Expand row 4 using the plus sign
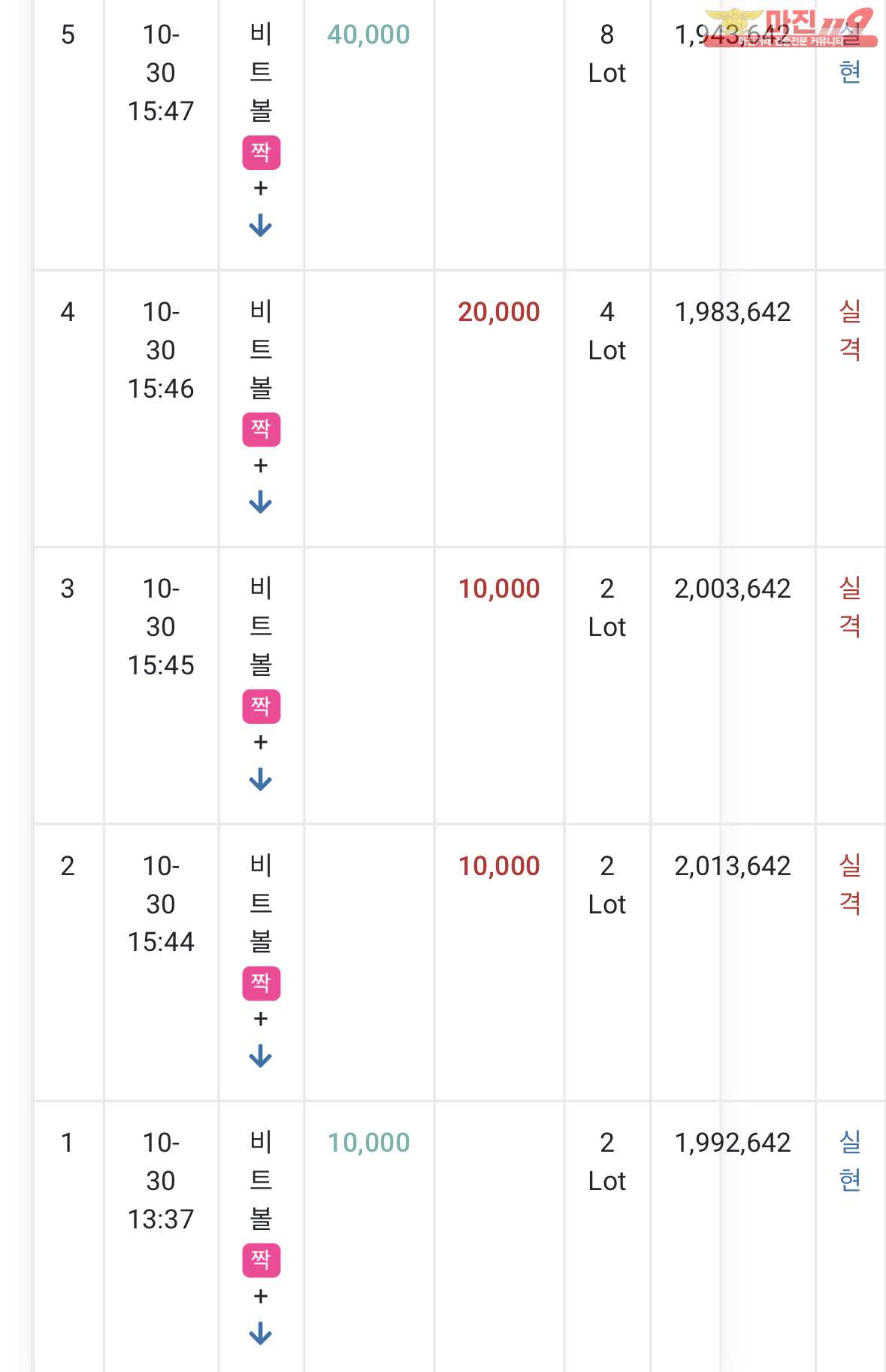Viewport: 886px width, 1372px height. [261, 465]
